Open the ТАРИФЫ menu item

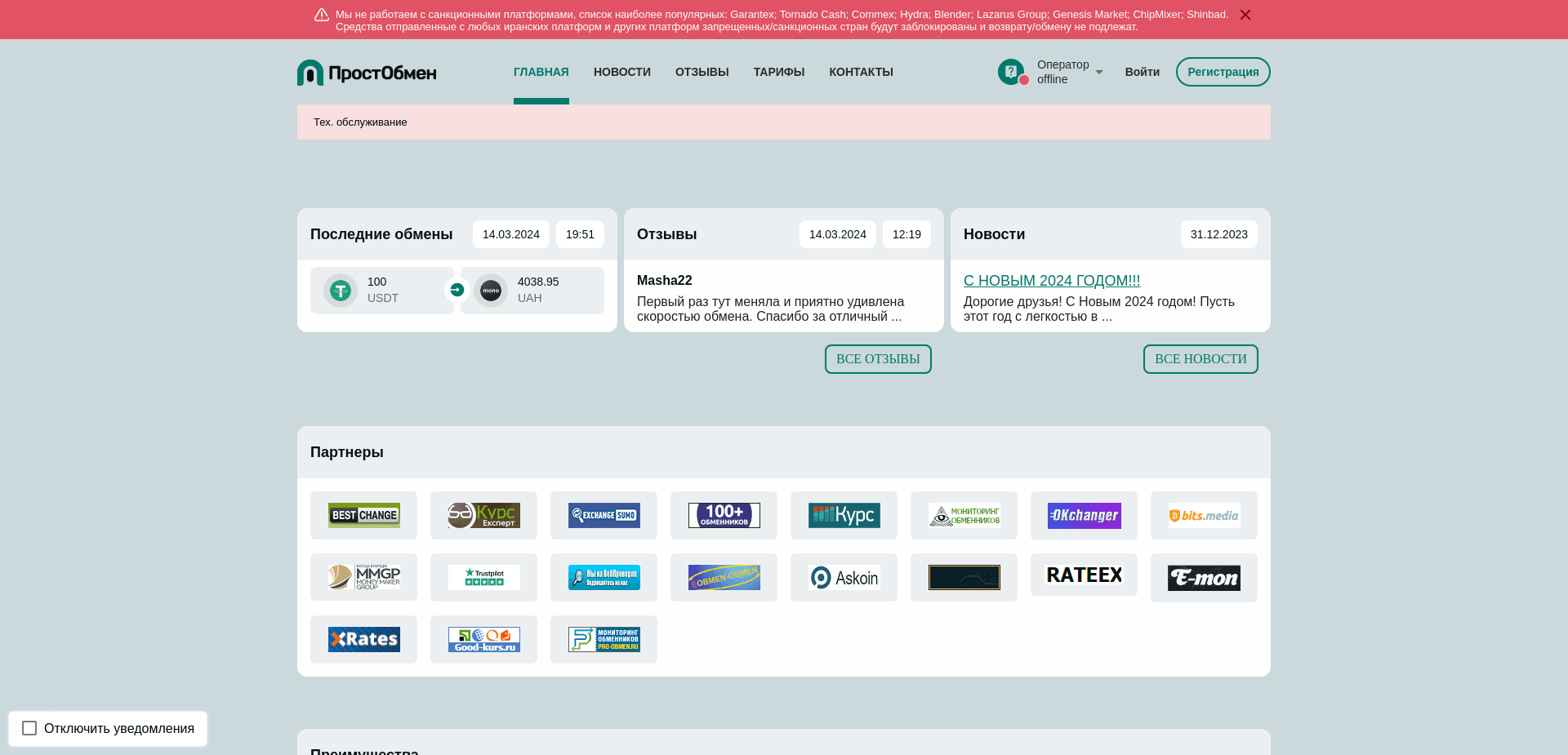[x=778, y=72]
